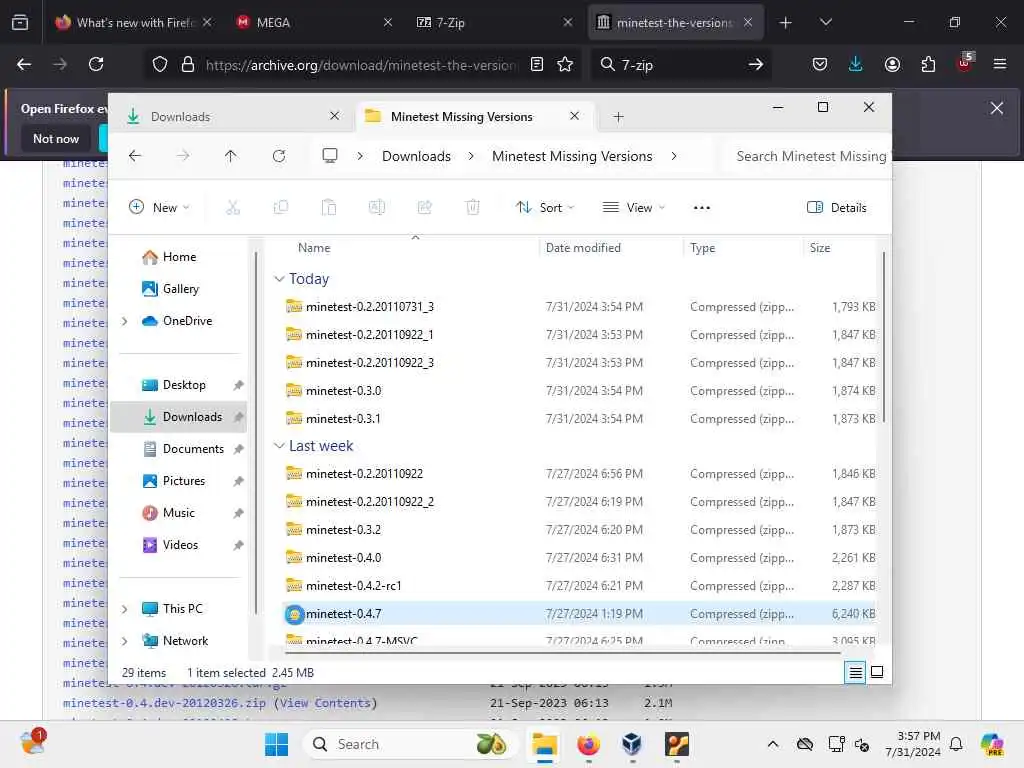Switch to details list view icon
The height and width of the screenshot is (768, 1024).
pos(856,672)
